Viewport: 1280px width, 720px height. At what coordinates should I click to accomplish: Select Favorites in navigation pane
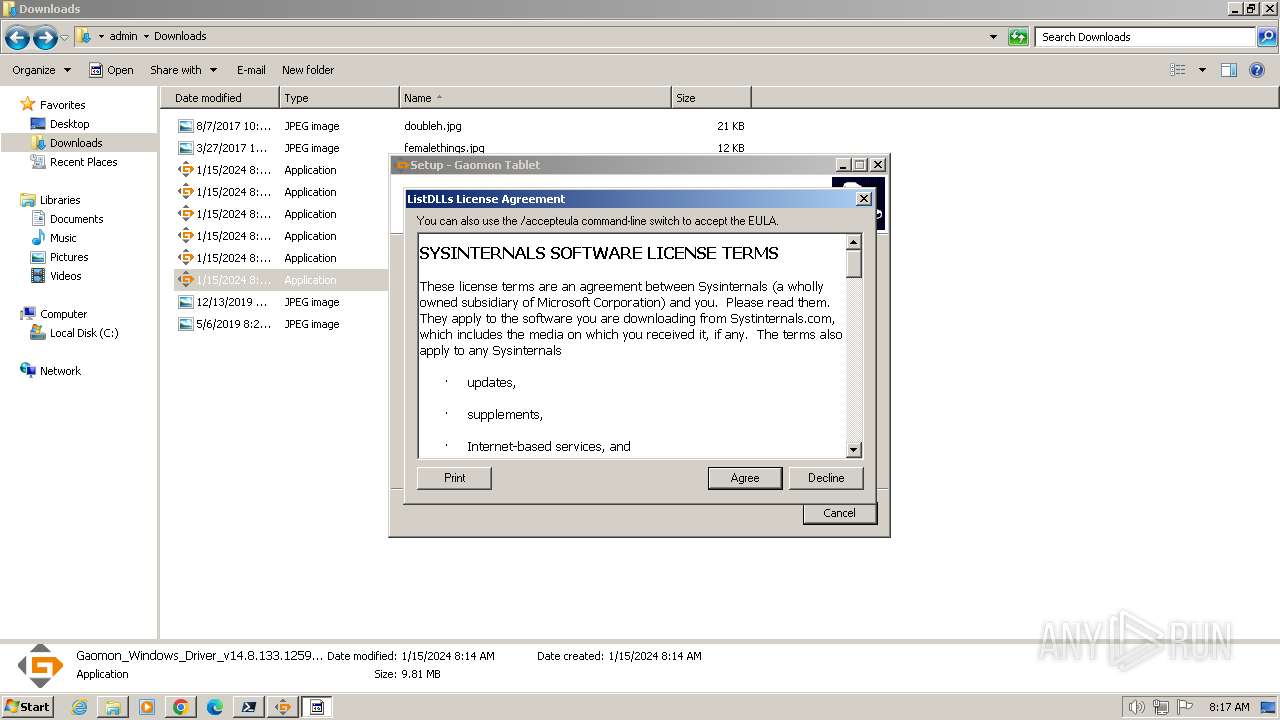tap(62, 105)
